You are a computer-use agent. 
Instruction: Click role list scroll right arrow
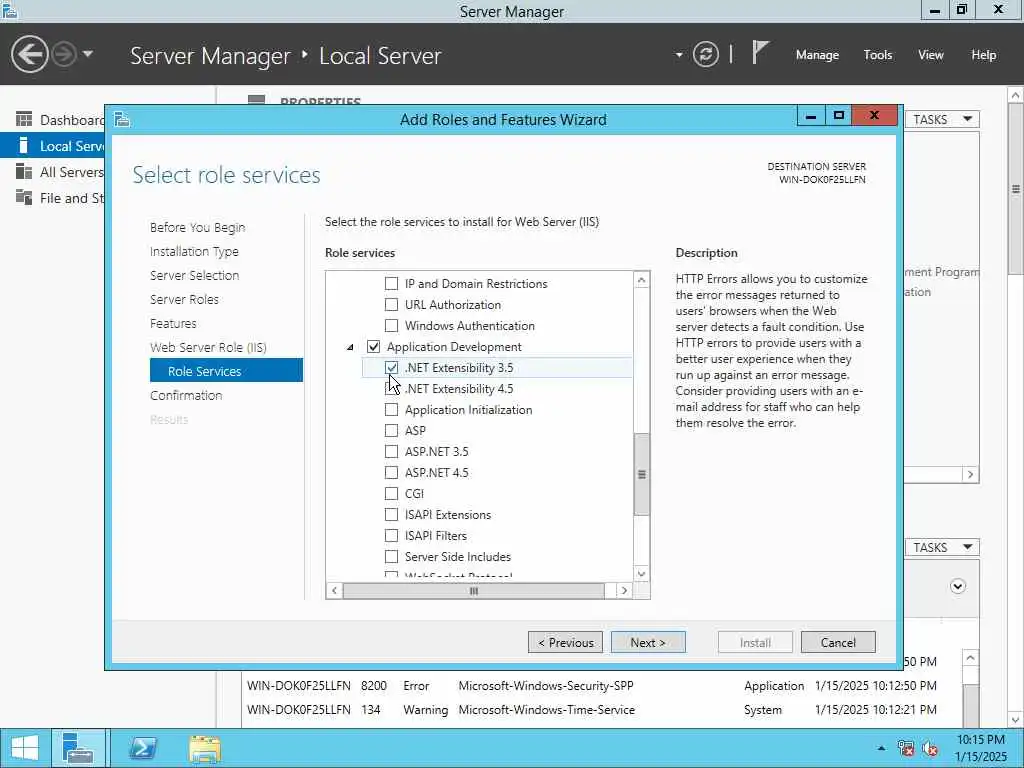point(624,590)
